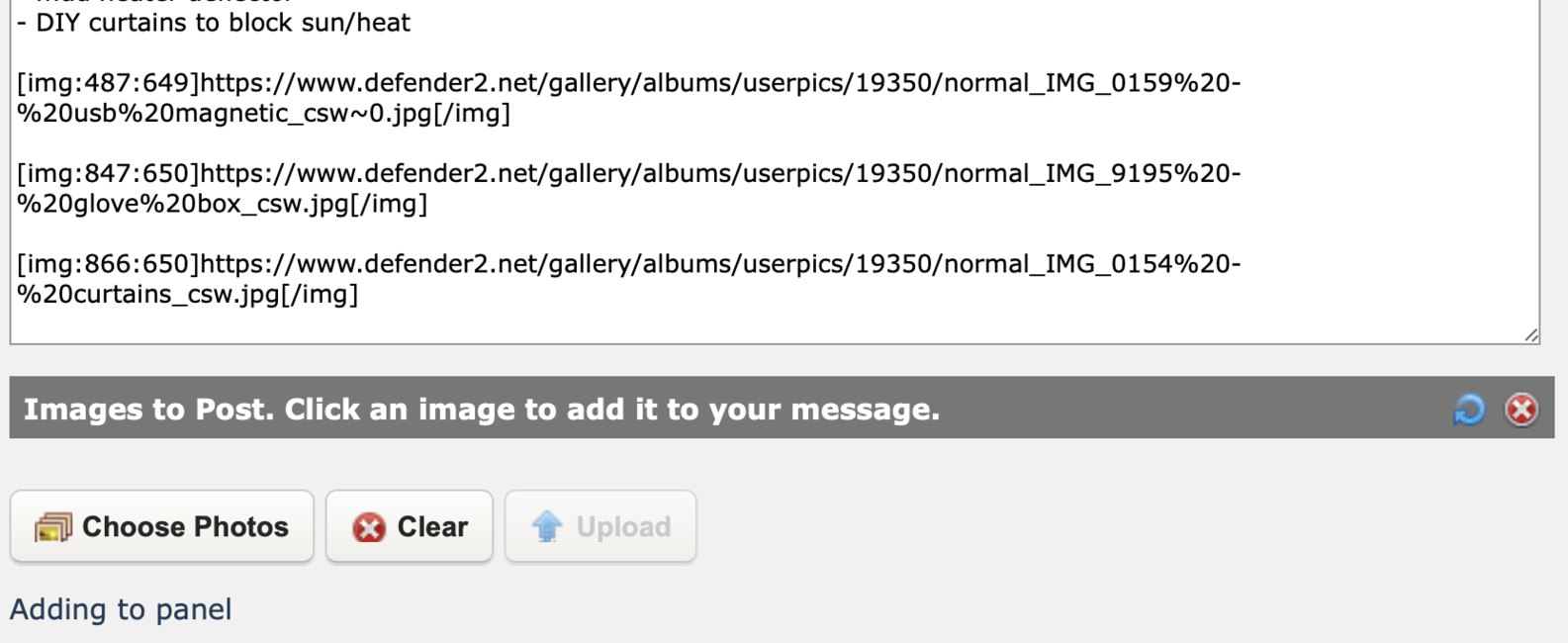Click the red X icon beside Clear
Viewport: 1568px width, 643px height.
click(369, 527)
